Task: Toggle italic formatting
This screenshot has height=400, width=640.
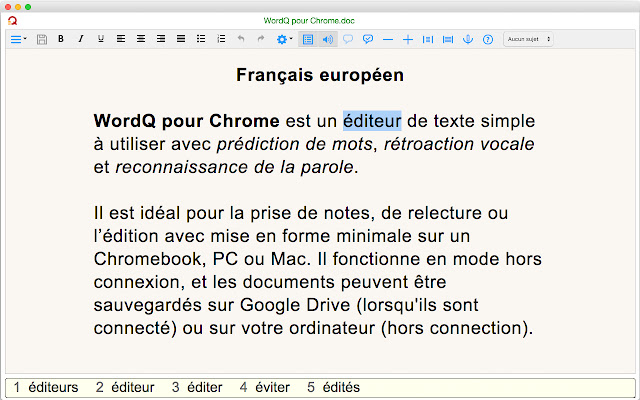Action: 81,39
